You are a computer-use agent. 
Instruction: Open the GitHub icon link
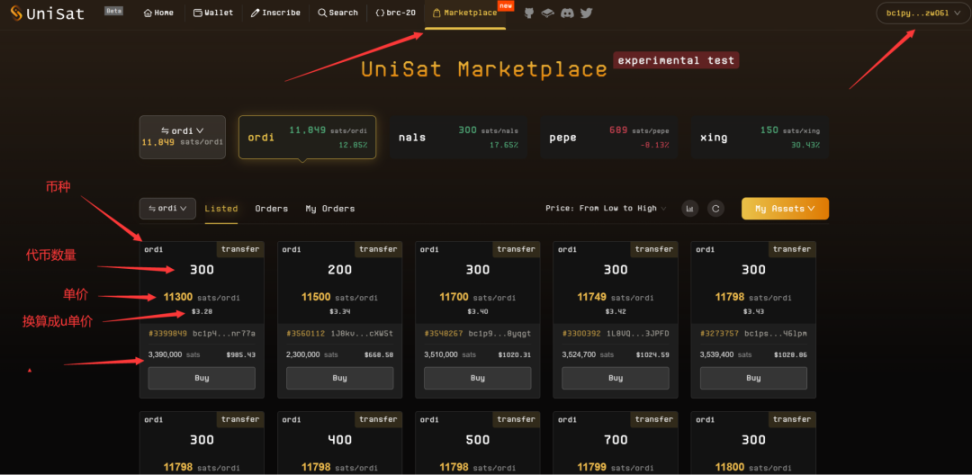click(529, 13)
